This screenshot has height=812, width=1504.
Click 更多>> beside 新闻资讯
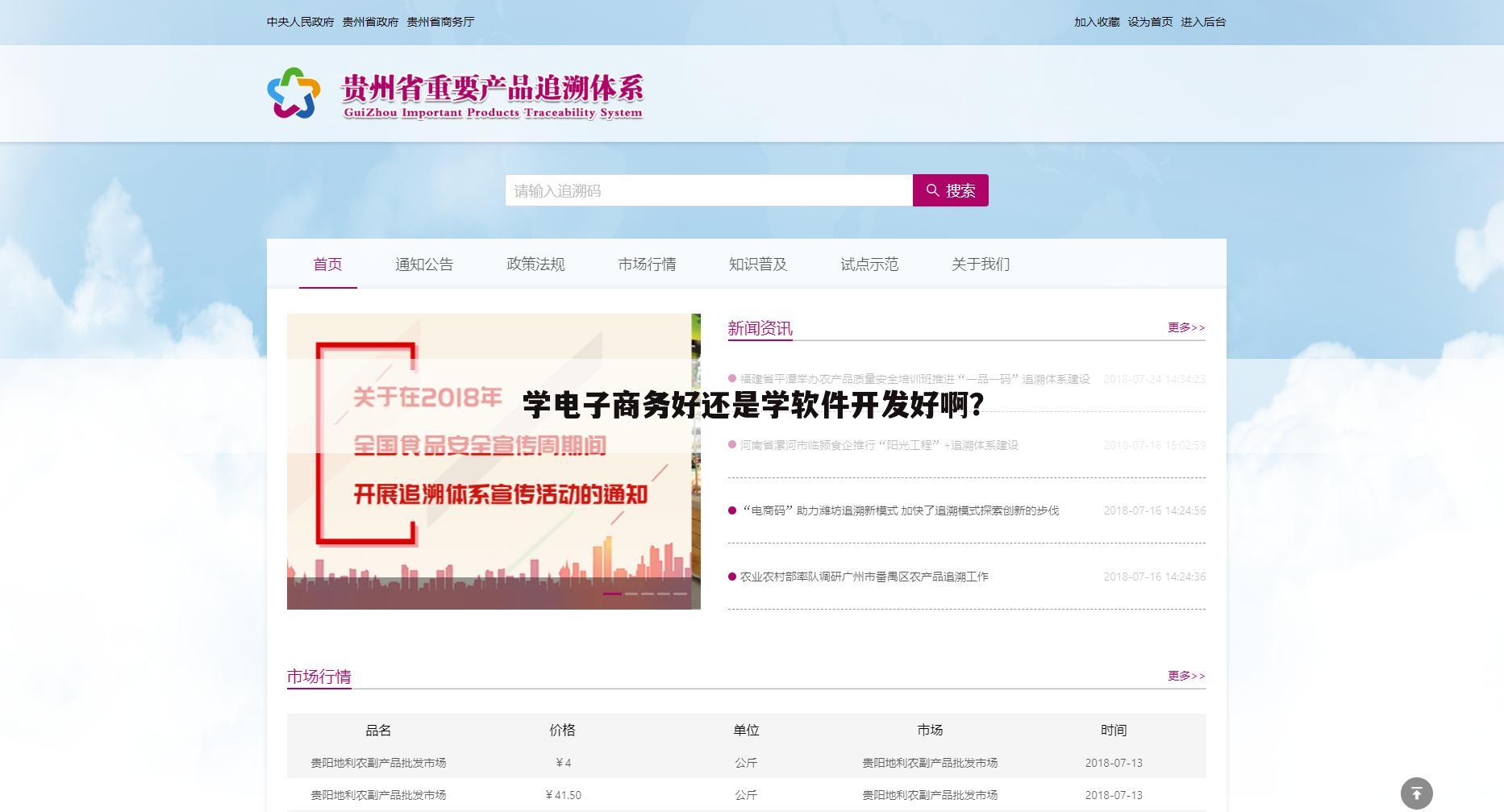pyautogui.click(x=1186, y=327)
